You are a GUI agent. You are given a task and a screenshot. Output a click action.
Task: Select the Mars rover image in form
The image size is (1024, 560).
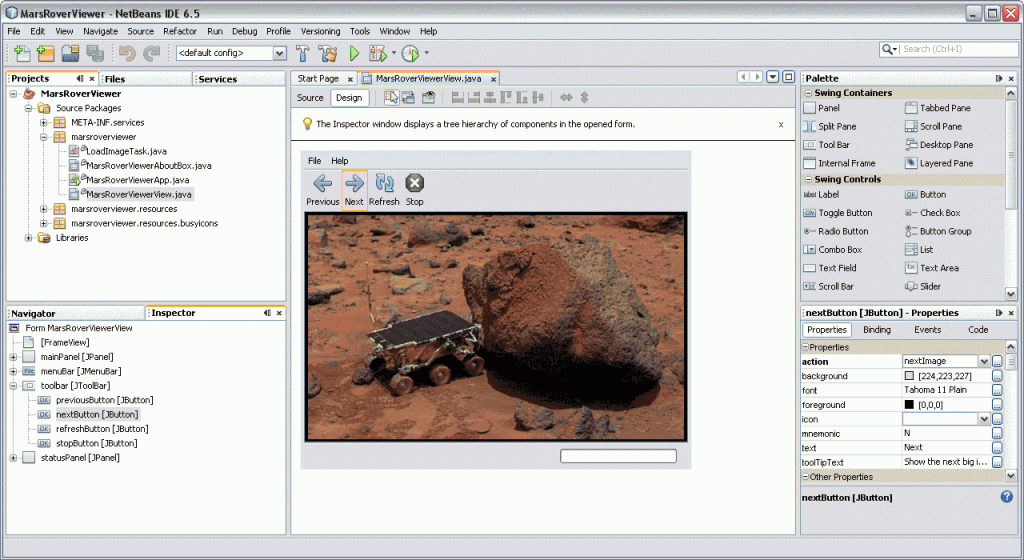[x=496, y=327]
